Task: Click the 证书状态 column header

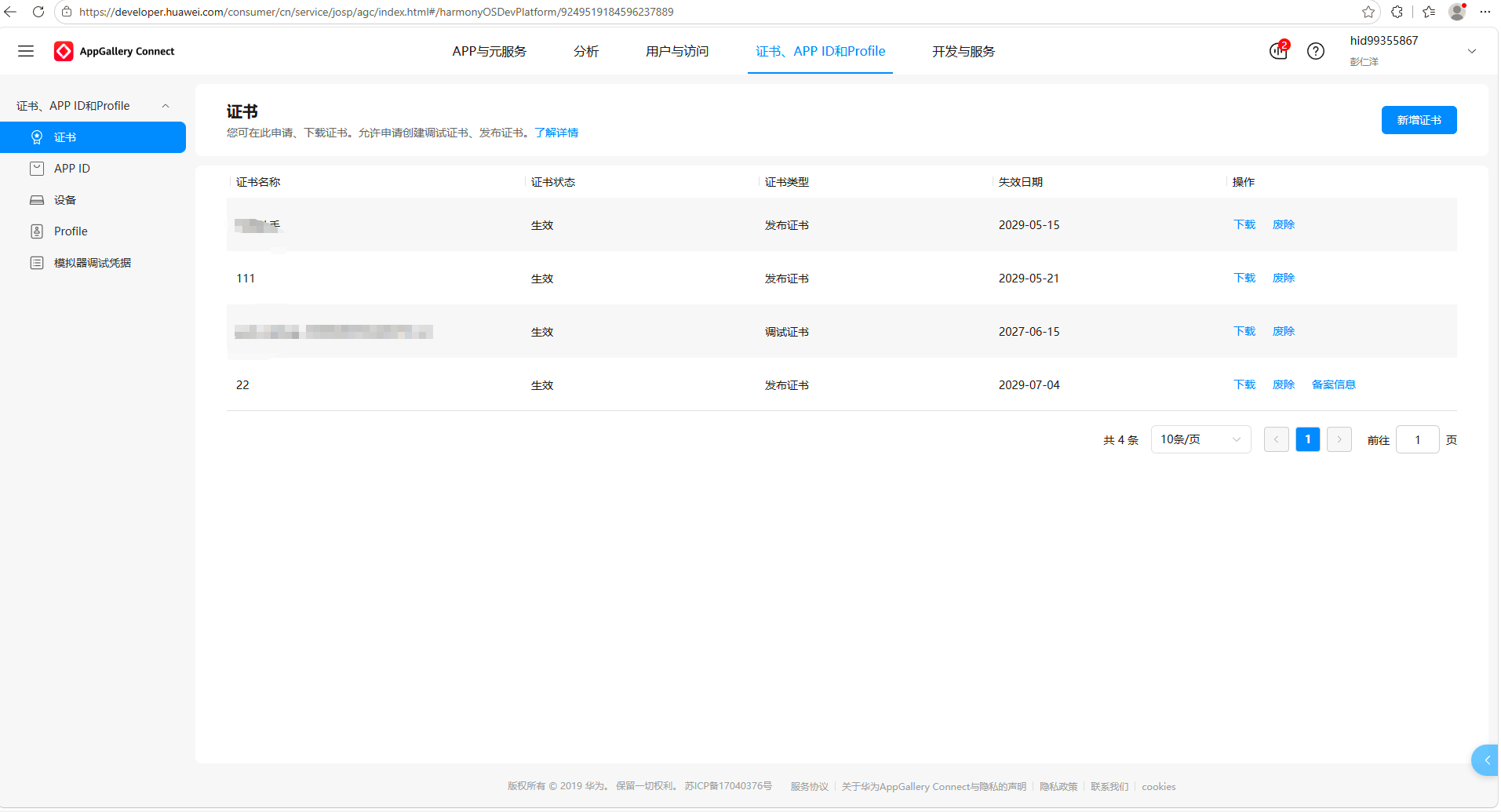Action: pos(553,182)
